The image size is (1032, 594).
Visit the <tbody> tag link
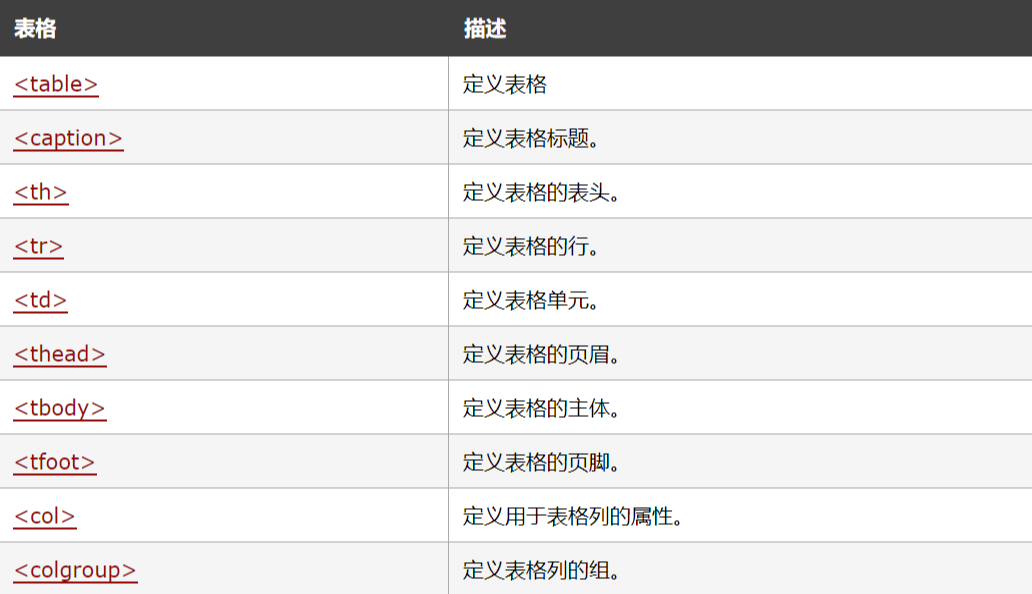(x=60, y=408)
